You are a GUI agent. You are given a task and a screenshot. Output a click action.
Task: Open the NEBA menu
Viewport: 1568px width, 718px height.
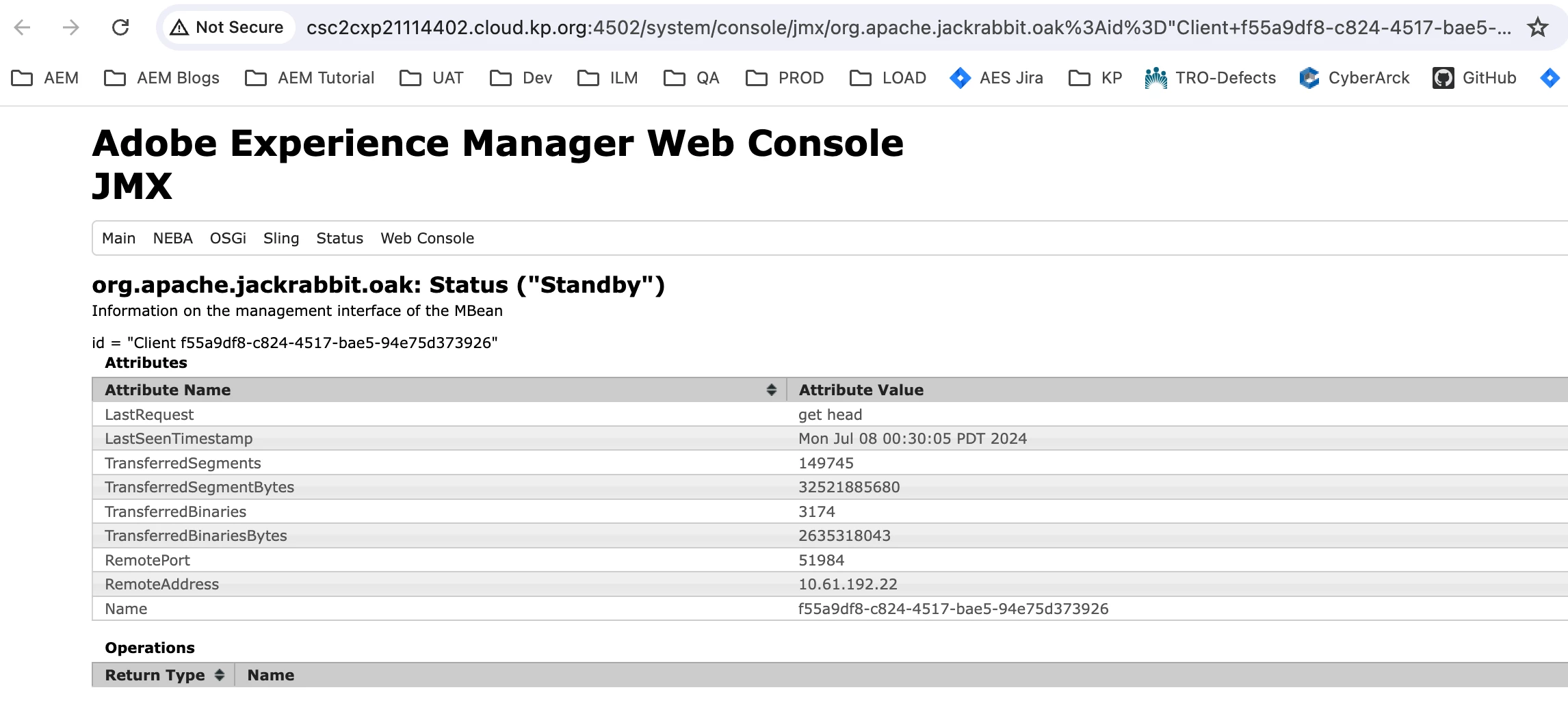(x=172, y=238)
